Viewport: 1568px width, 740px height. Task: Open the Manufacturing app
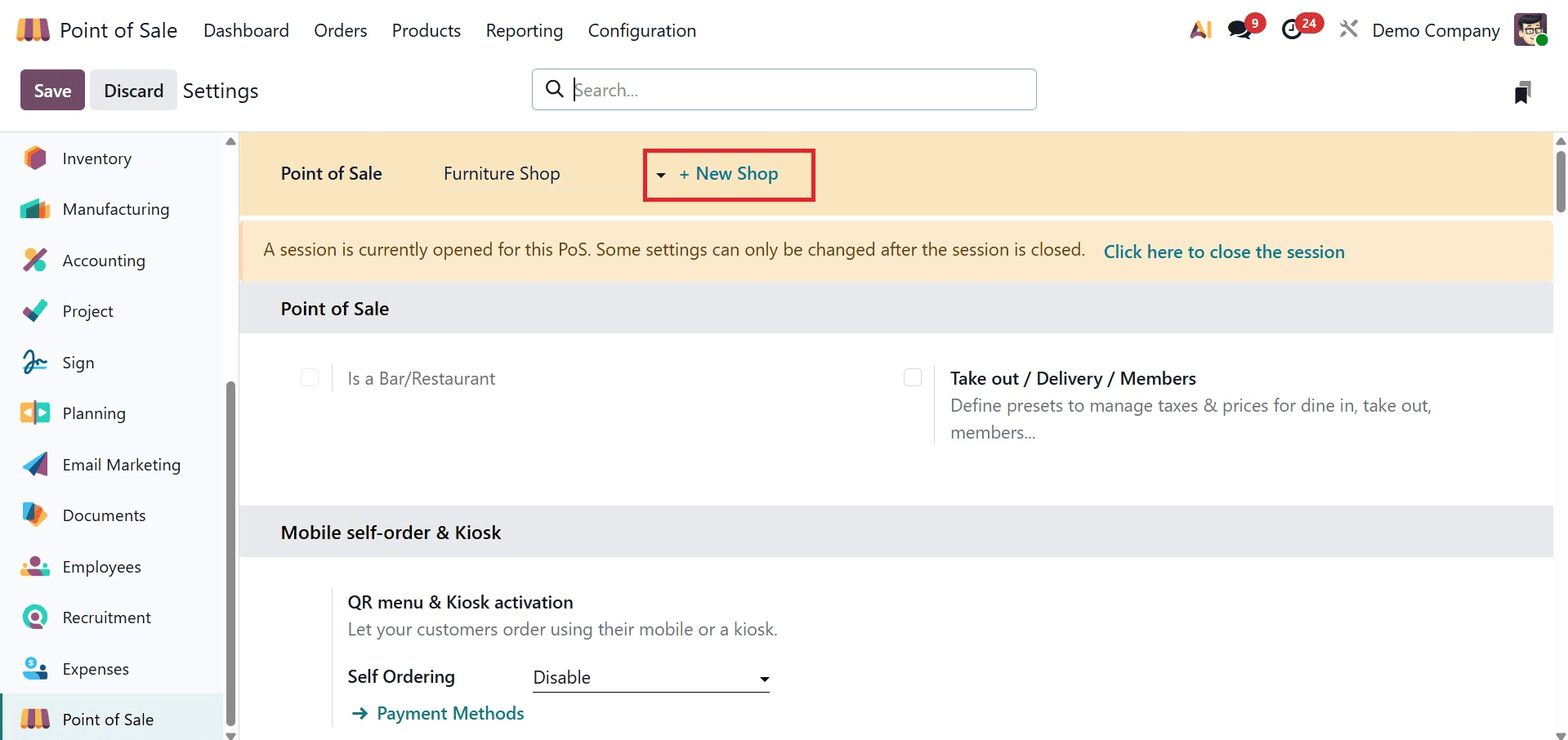115,209
